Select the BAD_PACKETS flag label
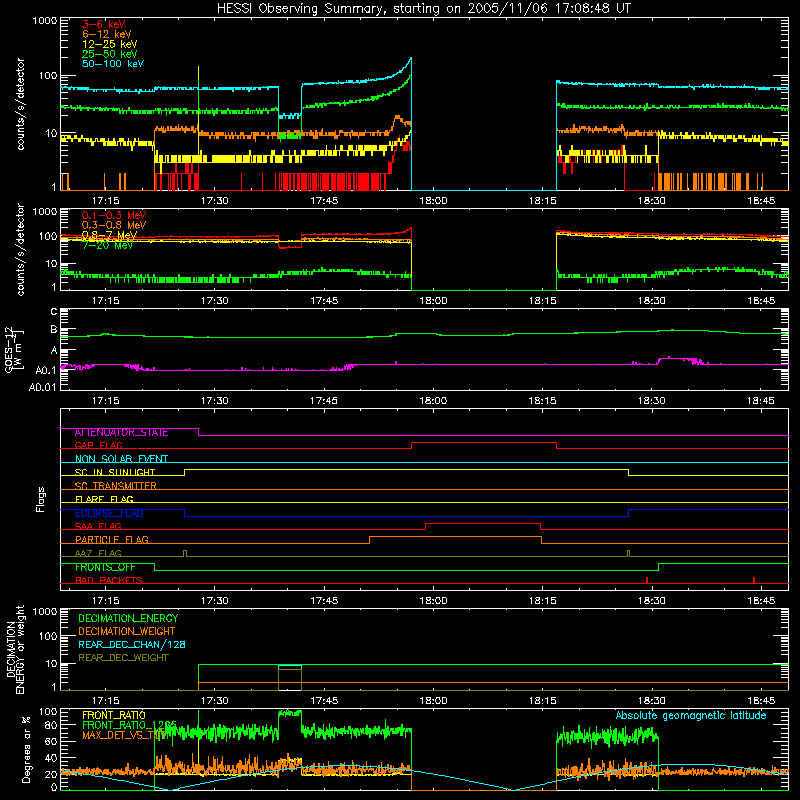Viewport: 800px width, 800px height. pos(109,581)
